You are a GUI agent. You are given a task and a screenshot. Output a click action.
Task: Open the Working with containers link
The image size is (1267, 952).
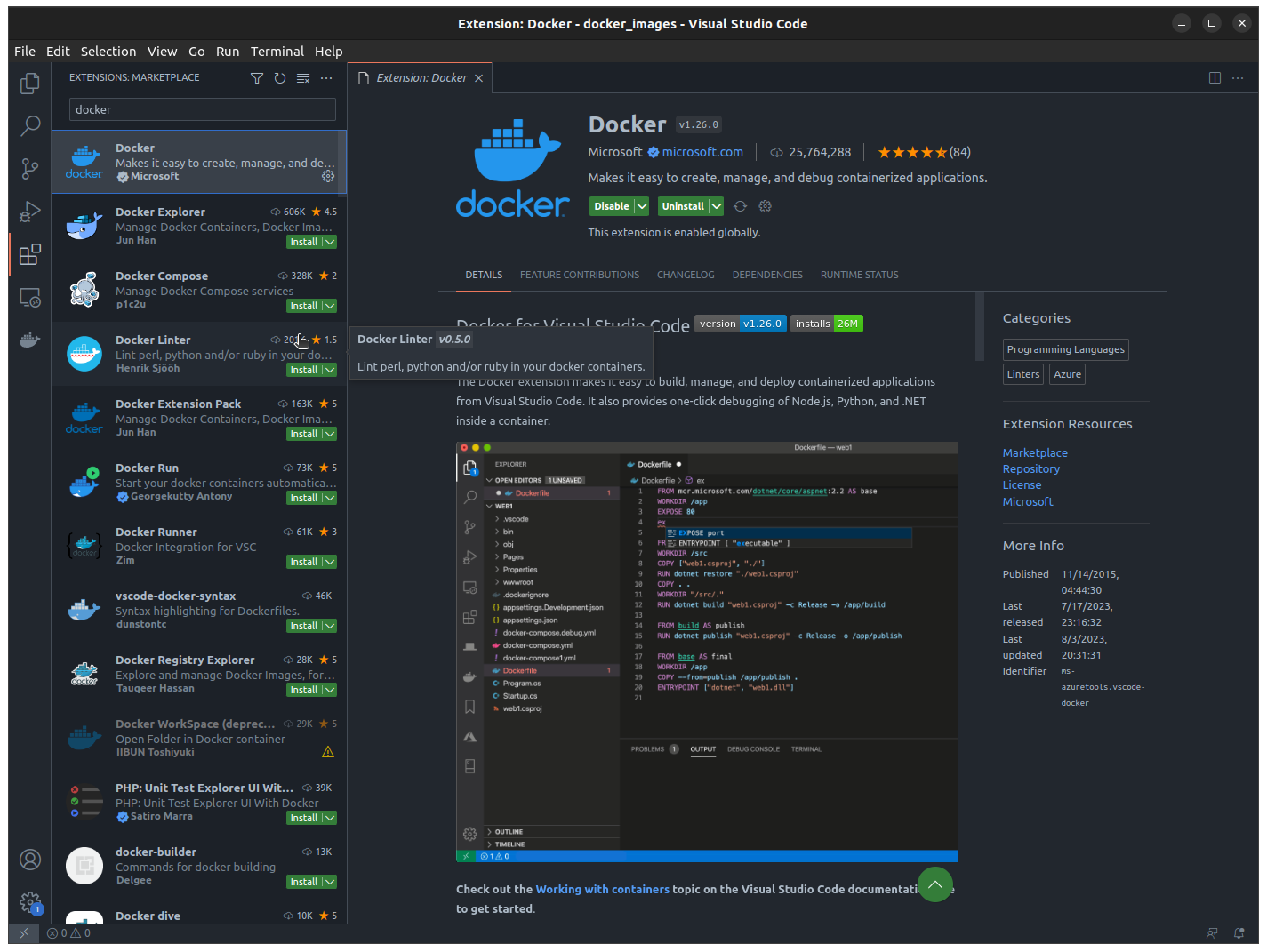[x=602, y=889]
